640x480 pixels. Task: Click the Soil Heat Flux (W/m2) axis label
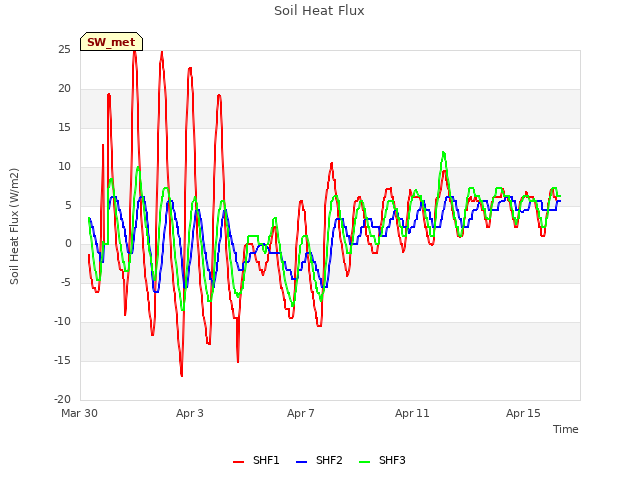[14, 226]
